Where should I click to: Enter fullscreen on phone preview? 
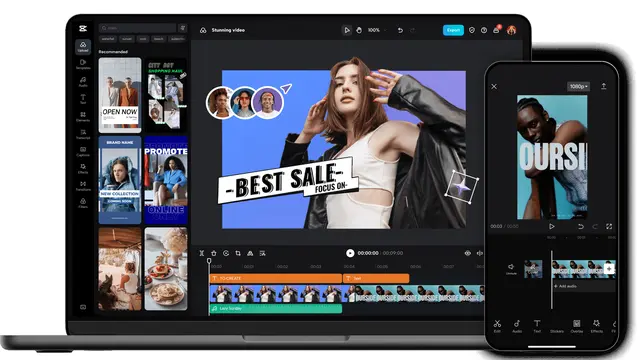coord(609,226)
